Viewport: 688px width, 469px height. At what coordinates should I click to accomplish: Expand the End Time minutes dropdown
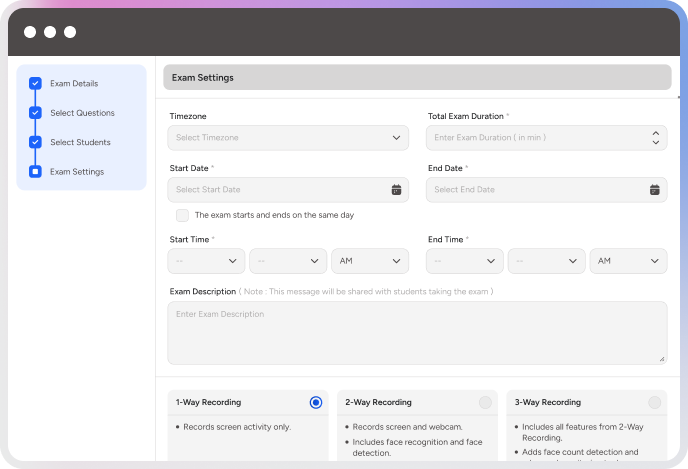pos(546,261)
